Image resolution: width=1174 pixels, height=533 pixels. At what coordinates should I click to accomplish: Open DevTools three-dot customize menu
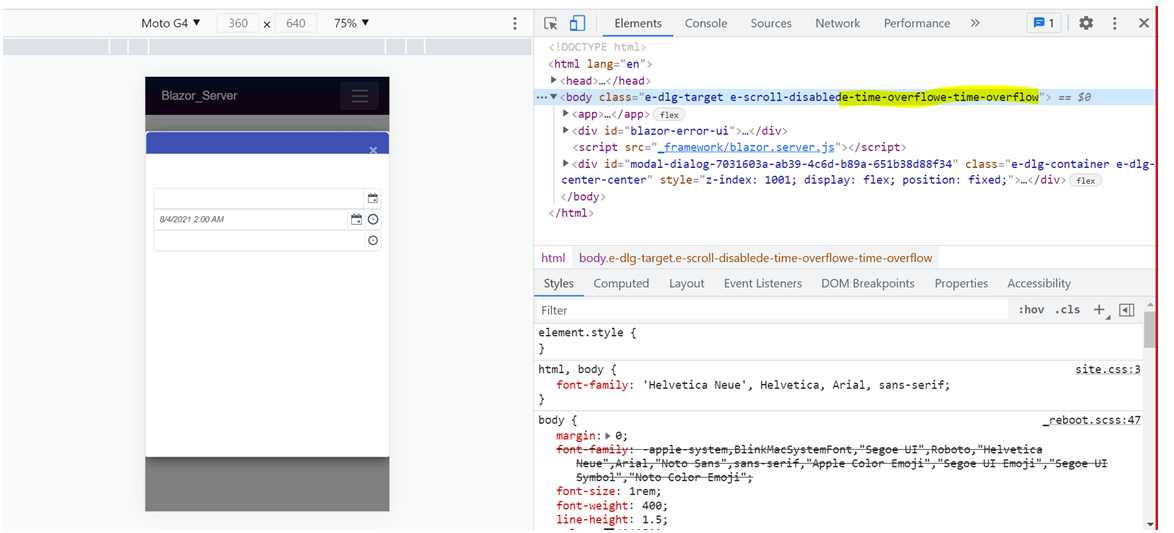point(1115,23)
